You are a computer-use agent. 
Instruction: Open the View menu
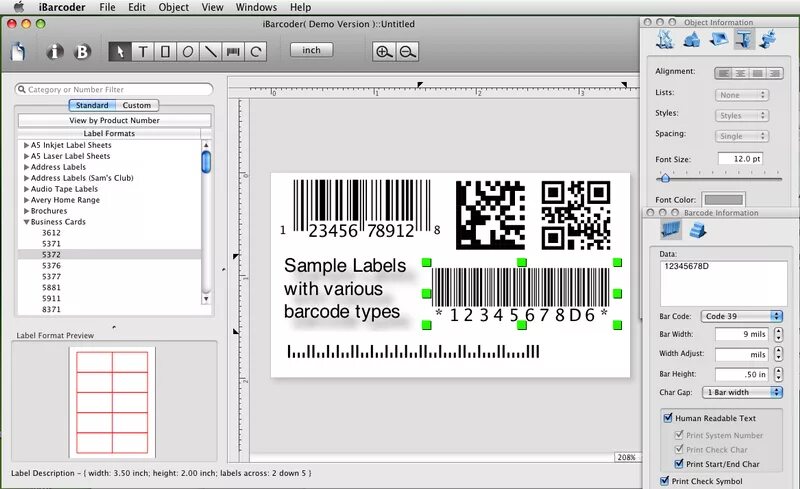(x=212, y=7)
